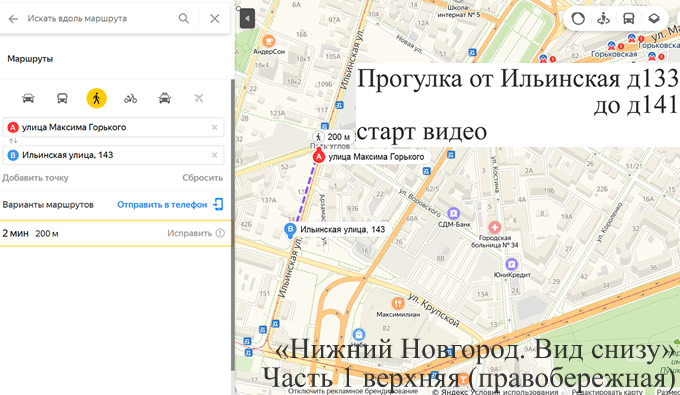
Task: Swap start and end points arrows
Action: [x=13, y=141]
